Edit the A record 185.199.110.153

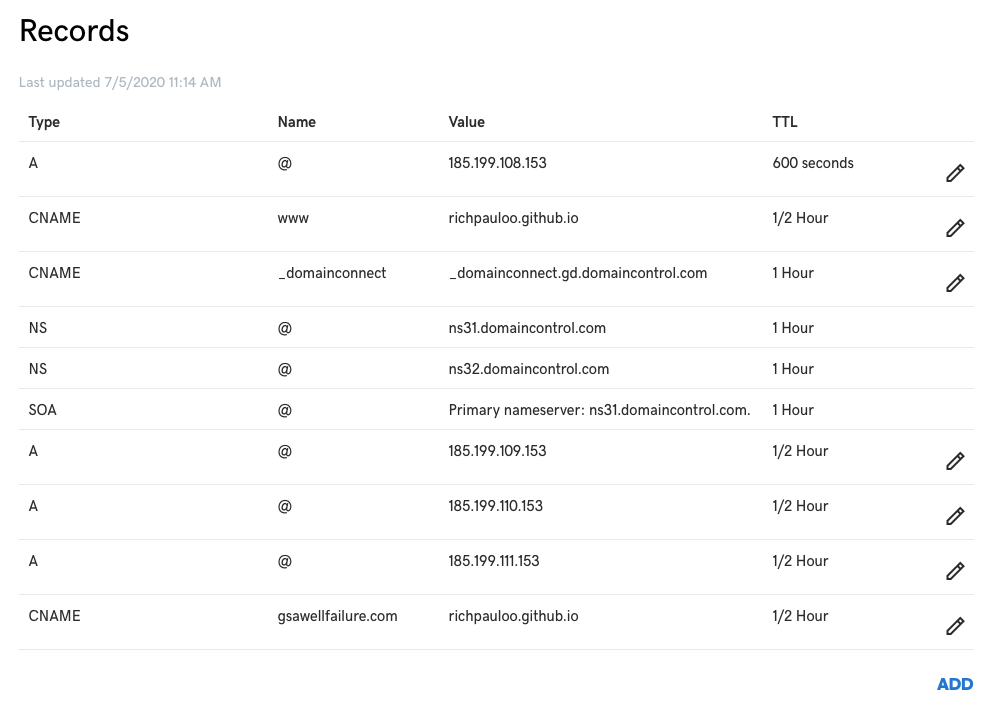coord(955,515)
